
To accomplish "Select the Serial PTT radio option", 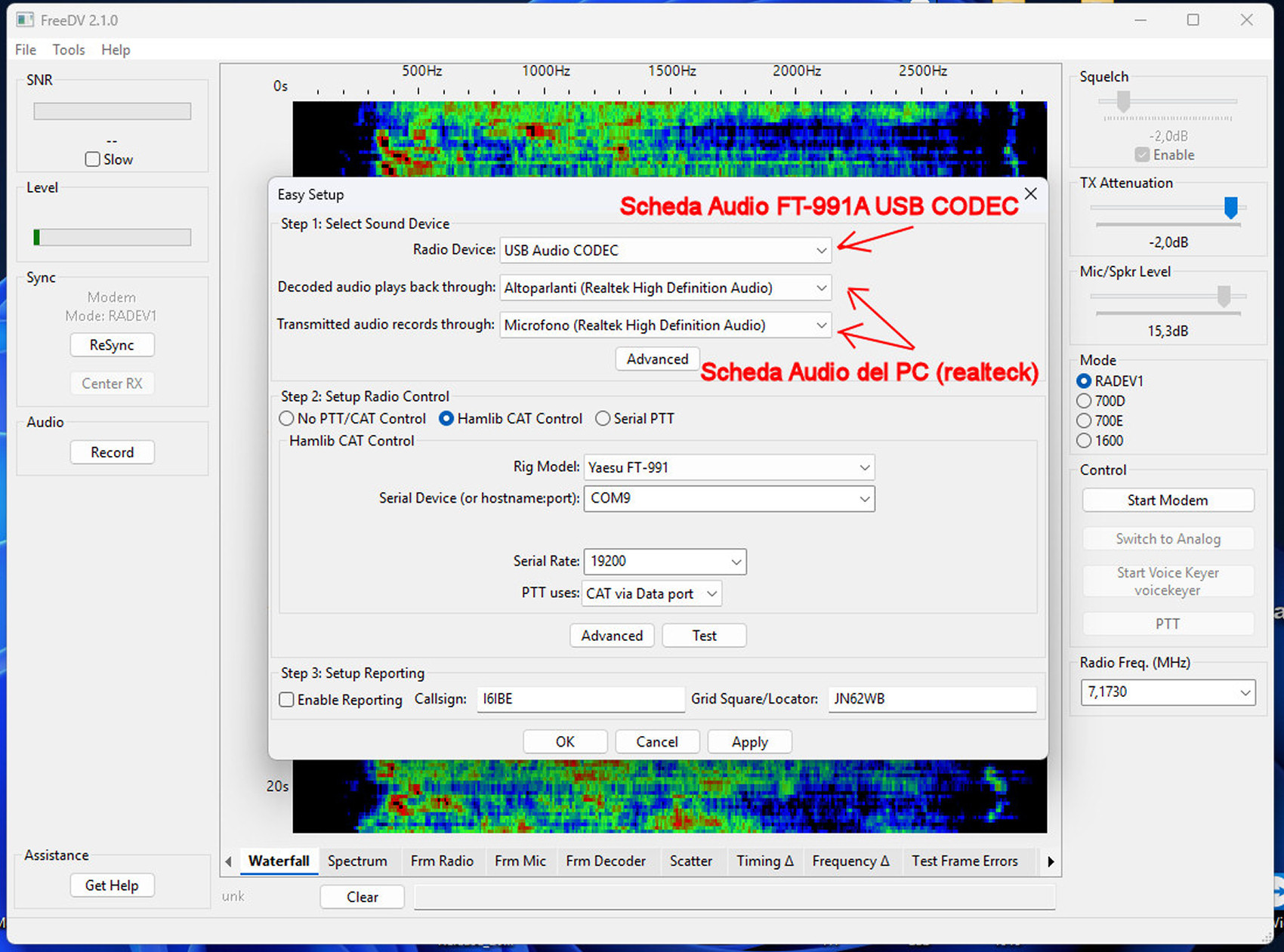I will pos(603,418).
